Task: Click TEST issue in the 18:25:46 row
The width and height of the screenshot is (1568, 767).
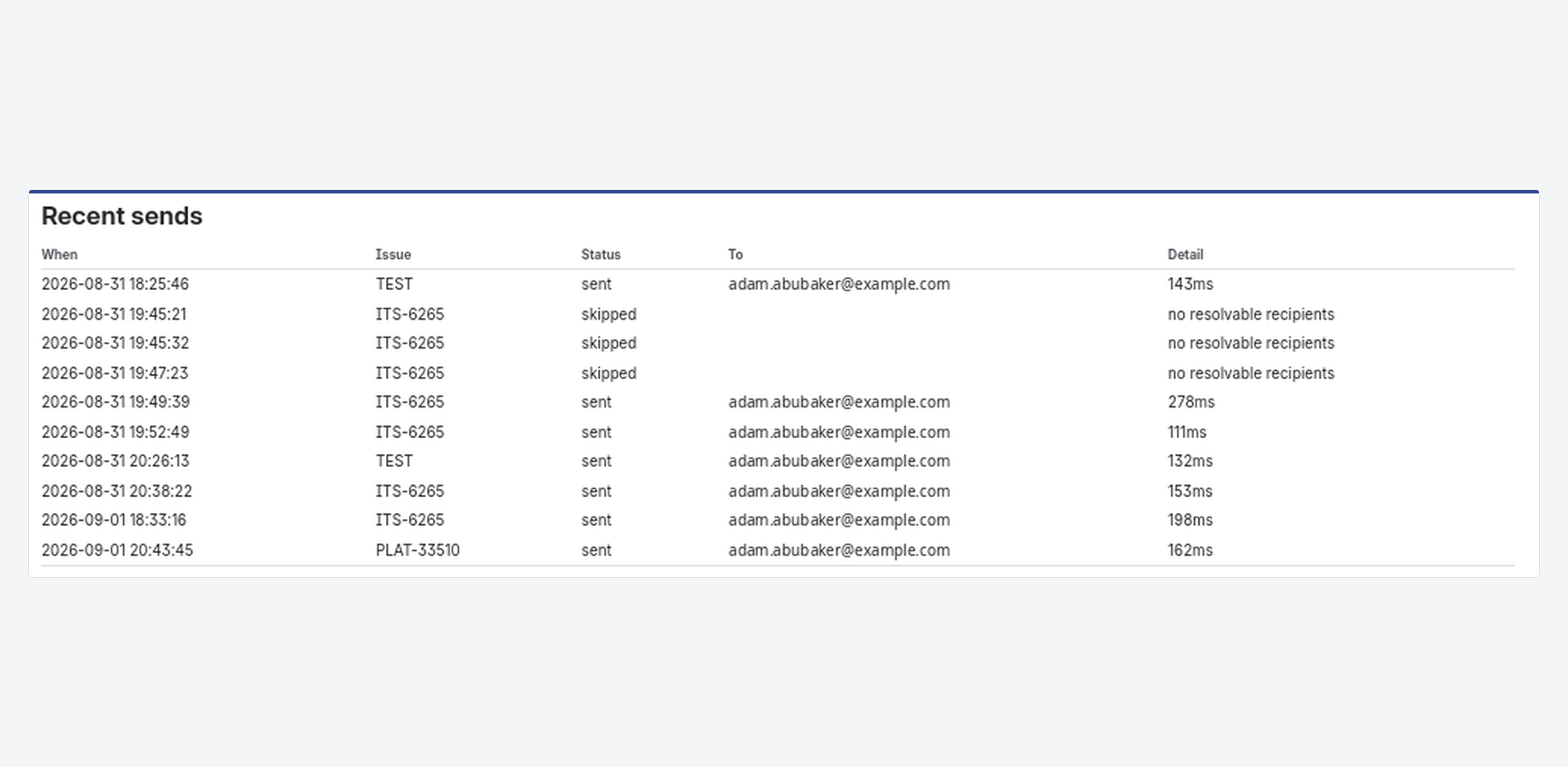Action: tap(394, 284)
